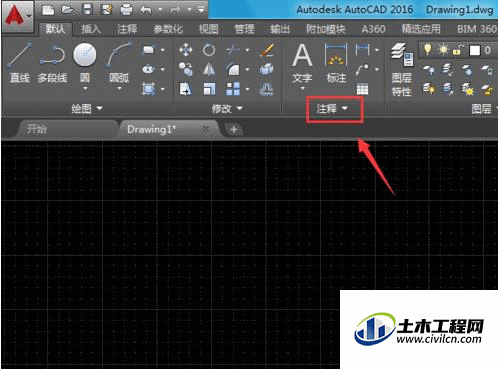
Task: Select the Stretch tool icon
Action: click(185, 89)
